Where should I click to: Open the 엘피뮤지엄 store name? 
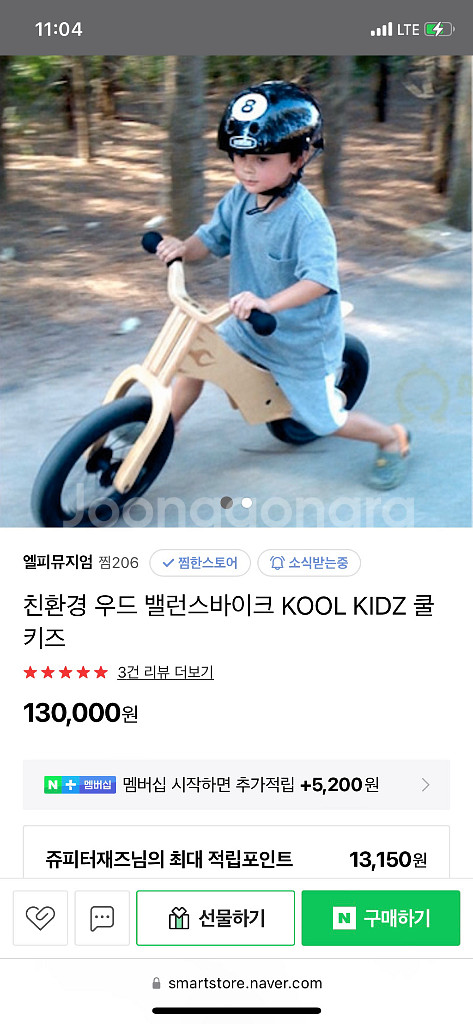pyautogui.click(x=57, y=562)
